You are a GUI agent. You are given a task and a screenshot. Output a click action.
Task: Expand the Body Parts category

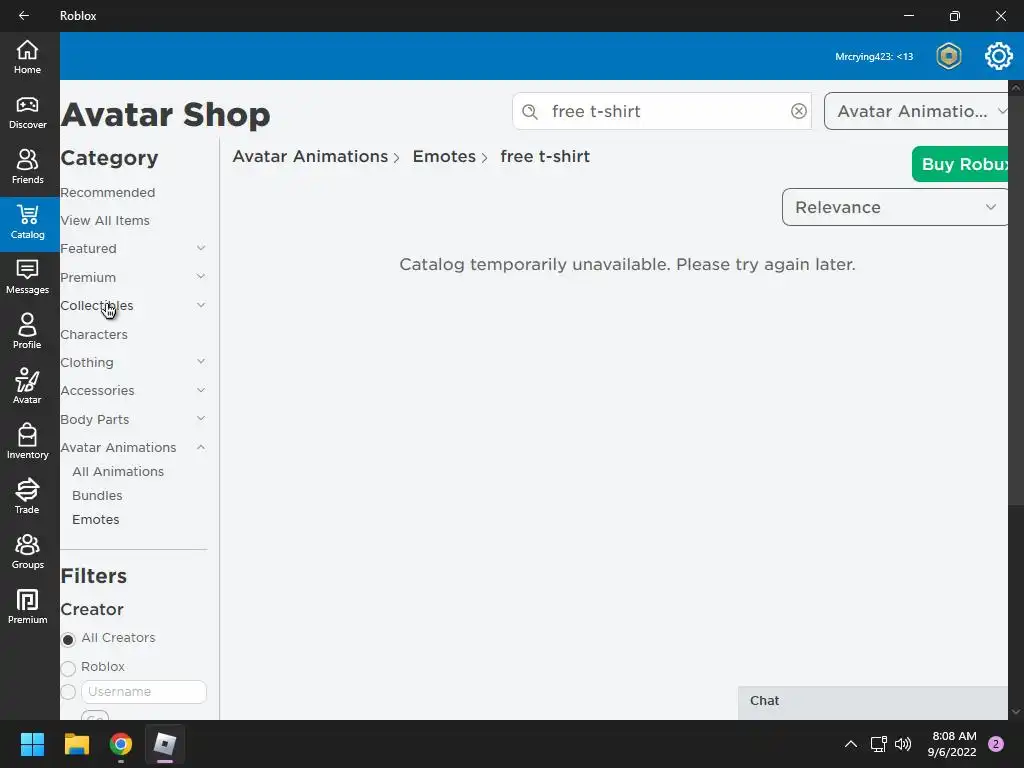(201, 419)
